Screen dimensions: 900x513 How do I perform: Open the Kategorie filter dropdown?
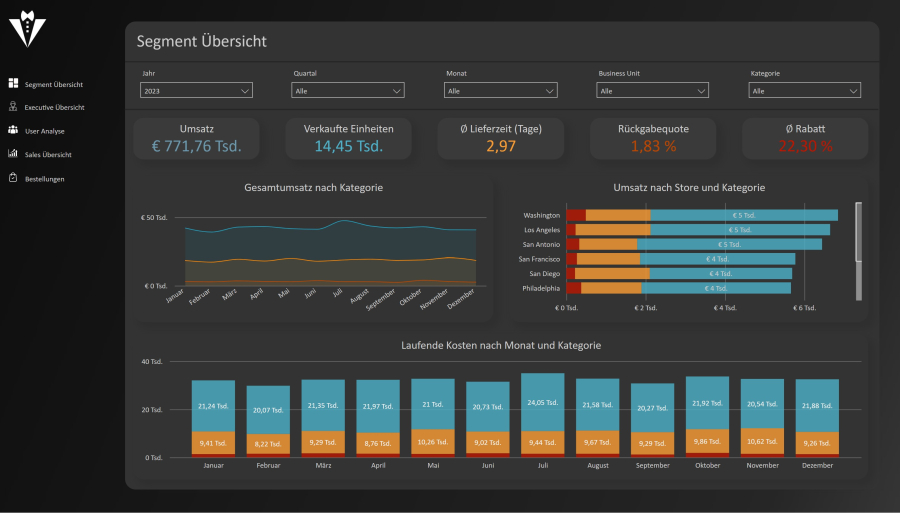click(x=805, y=91)
